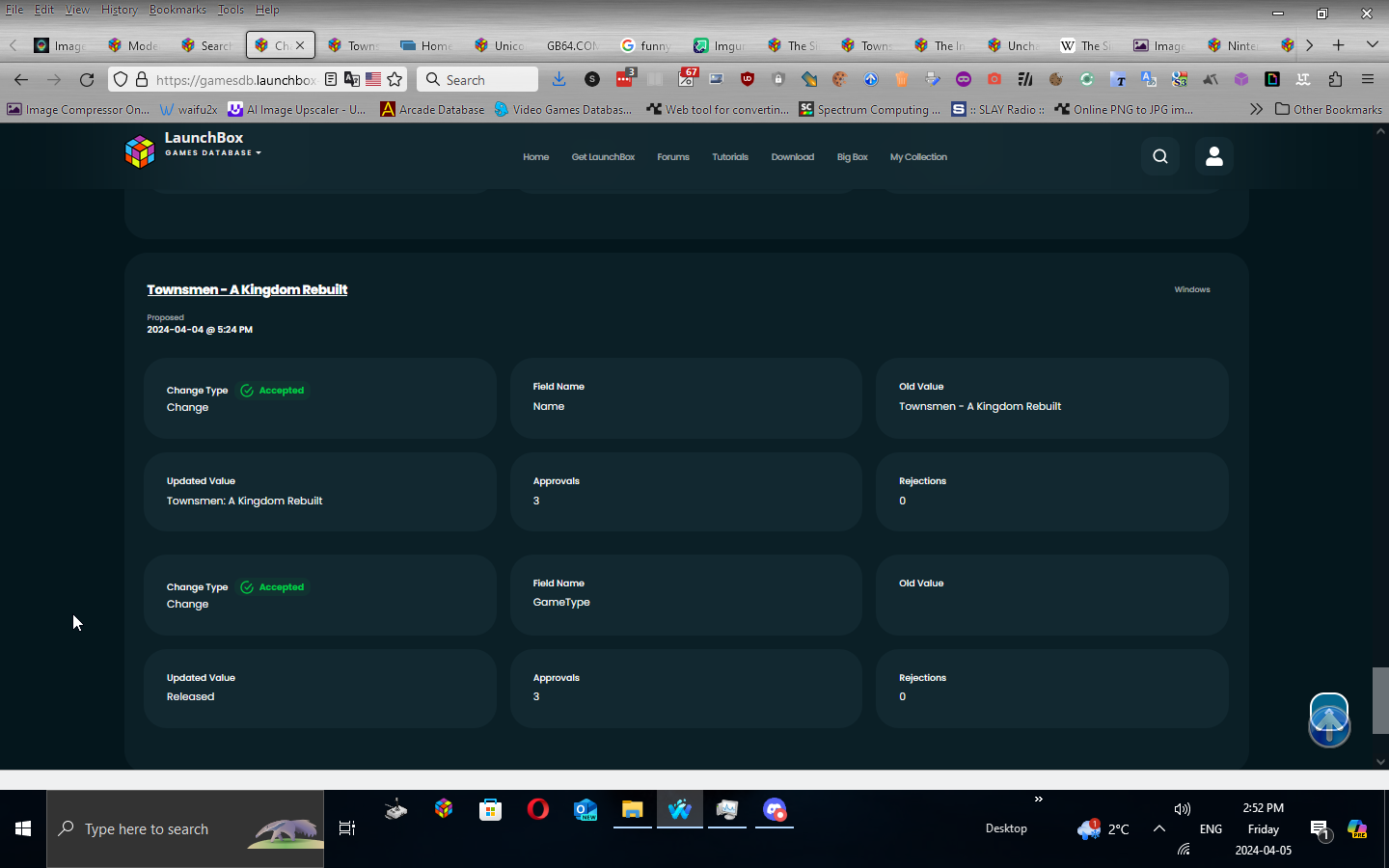This screenshot has width=1389, height=868.
Task: Click the LaunchBox cube logo
Action: (x=140, y=151)
